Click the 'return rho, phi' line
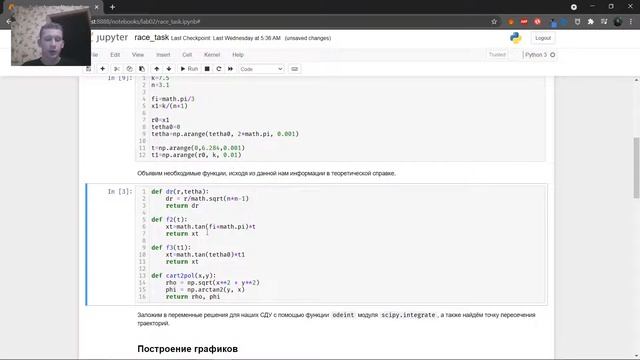 (193, 297)
